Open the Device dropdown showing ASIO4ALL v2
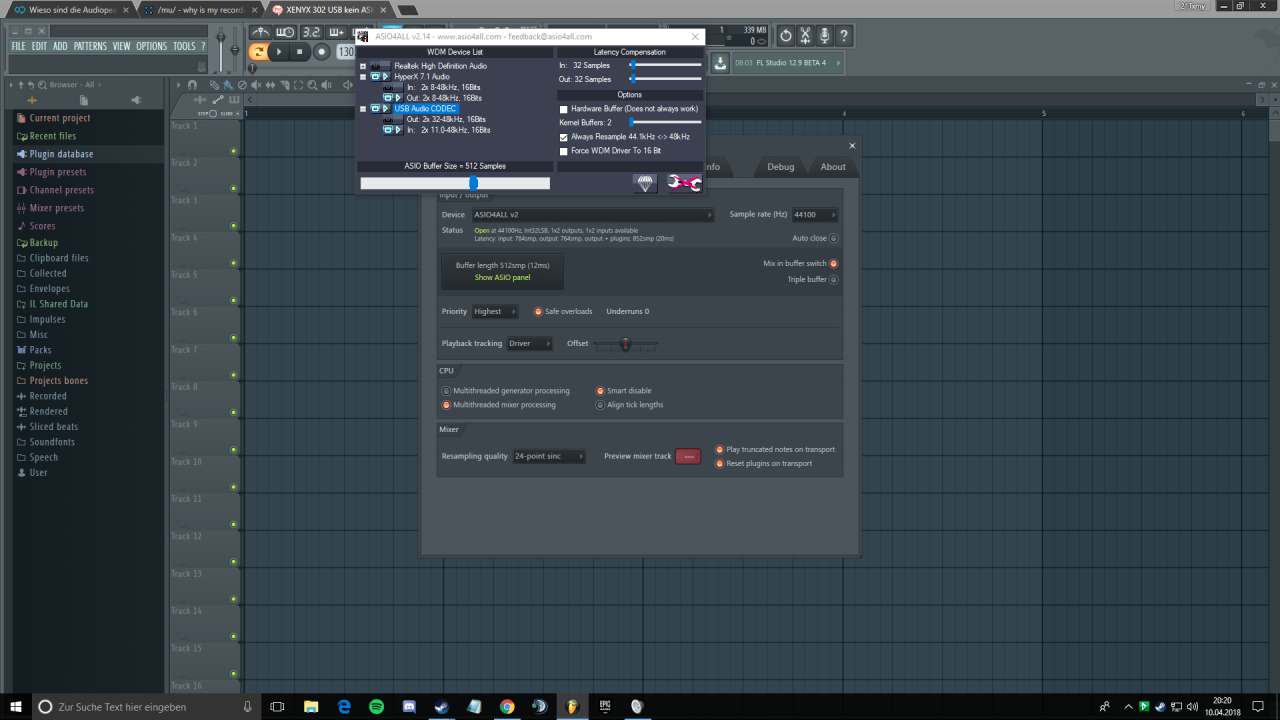The width and height of the screenshot is (1280, 720). tap(592, 215)
